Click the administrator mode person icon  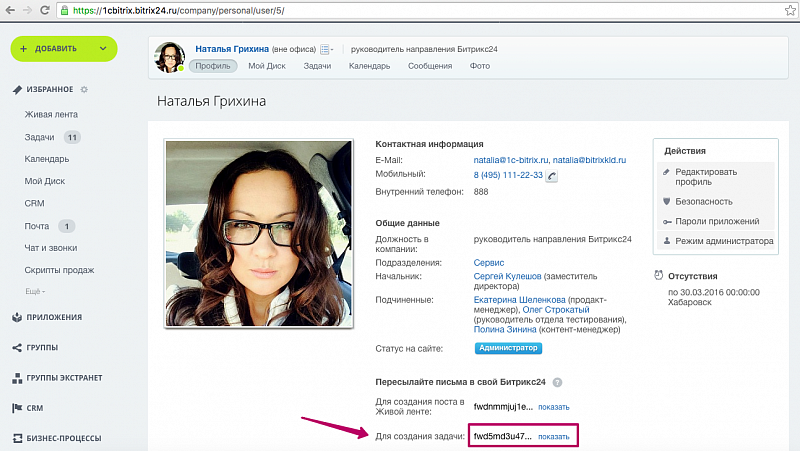tap(666, 241)
